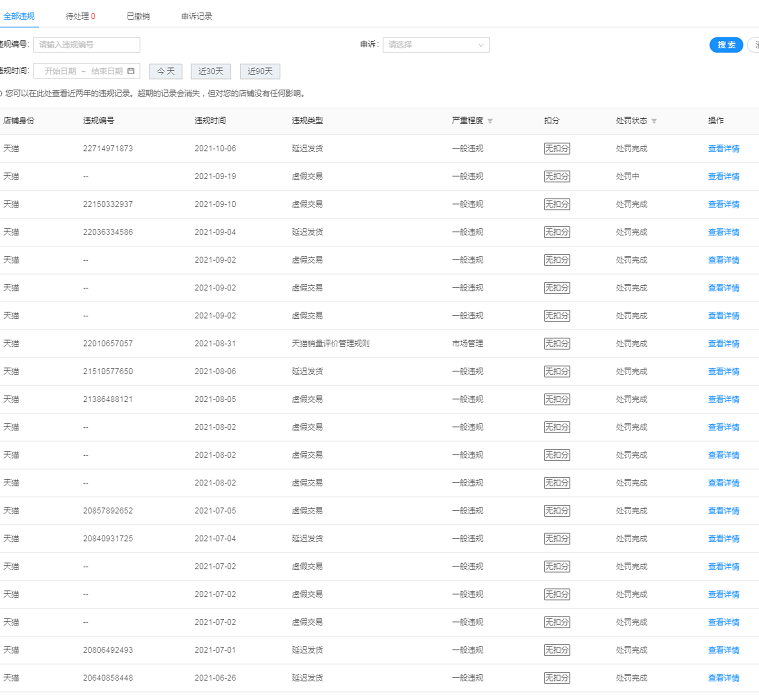The width and height of the screenshot is (759, 699).
Task: Click 无扣分 tag in row 22714971873
Action: click(557, 149)
